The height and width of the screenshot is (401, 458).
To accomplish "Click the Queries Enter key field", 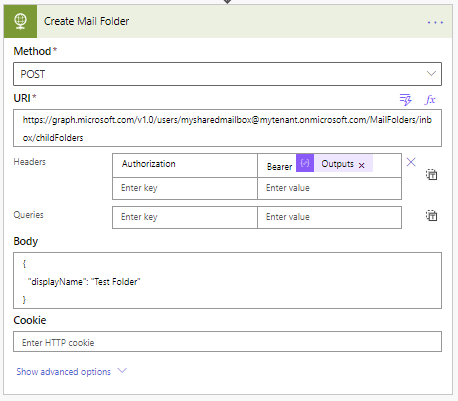I will click(x=185, y=217).
